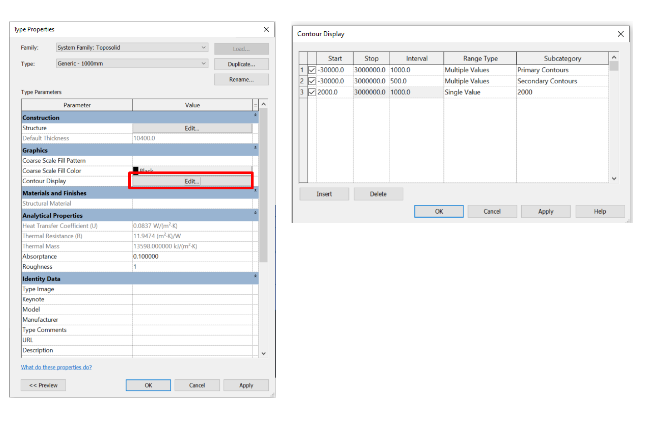Select the Primary Contours subcategory cell

click(x=562, y=70)
